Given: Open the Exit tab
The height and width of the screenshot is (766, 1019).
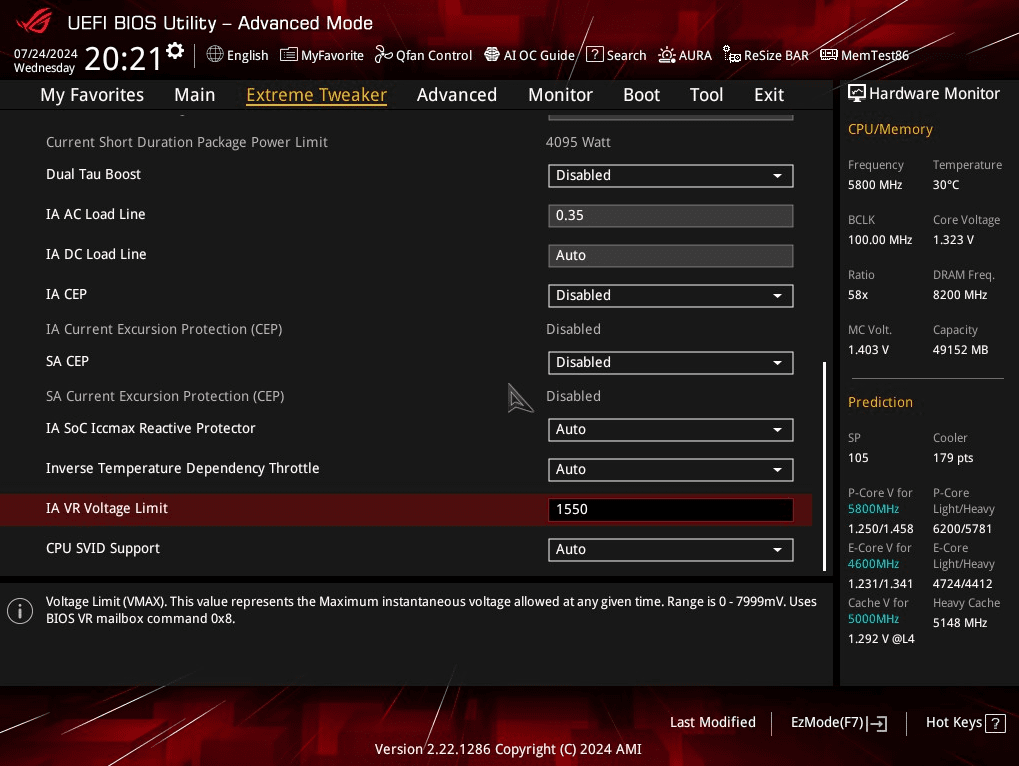Looking at the screenshot, I should coord(769,95).
